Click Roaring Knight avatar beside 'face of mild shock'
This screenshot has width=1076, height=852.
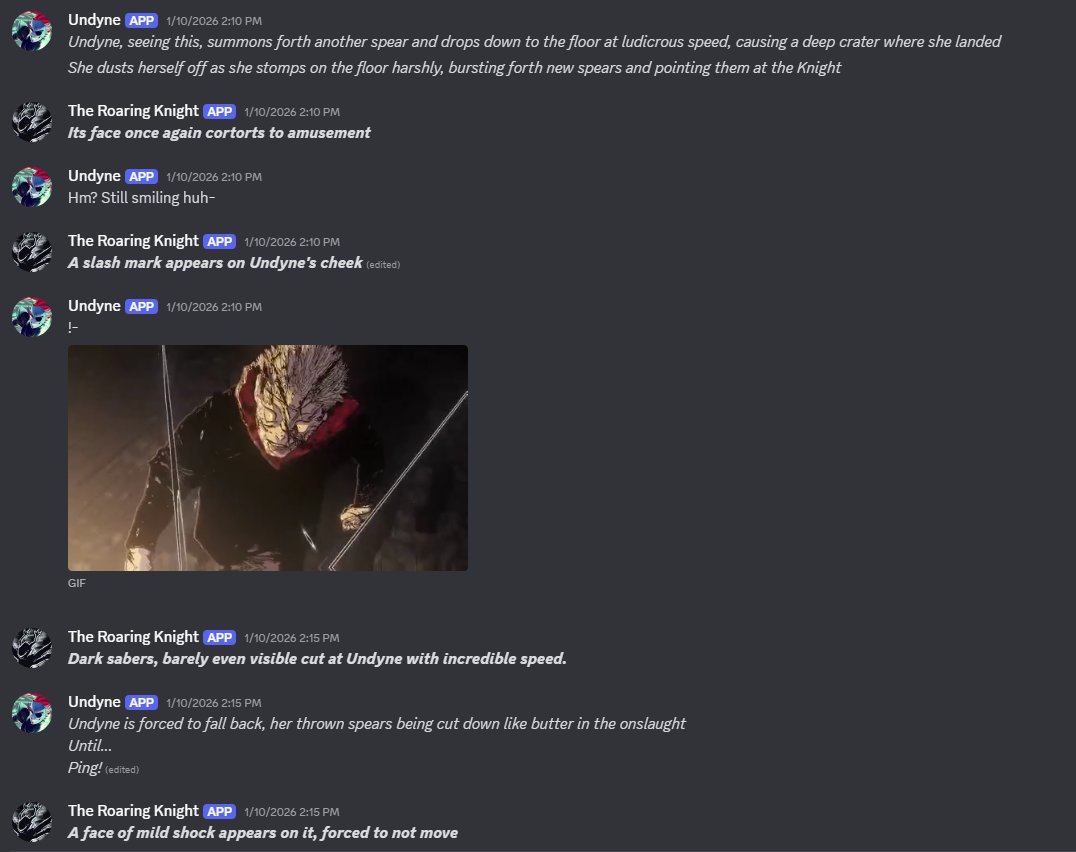(x=32, y=822)
